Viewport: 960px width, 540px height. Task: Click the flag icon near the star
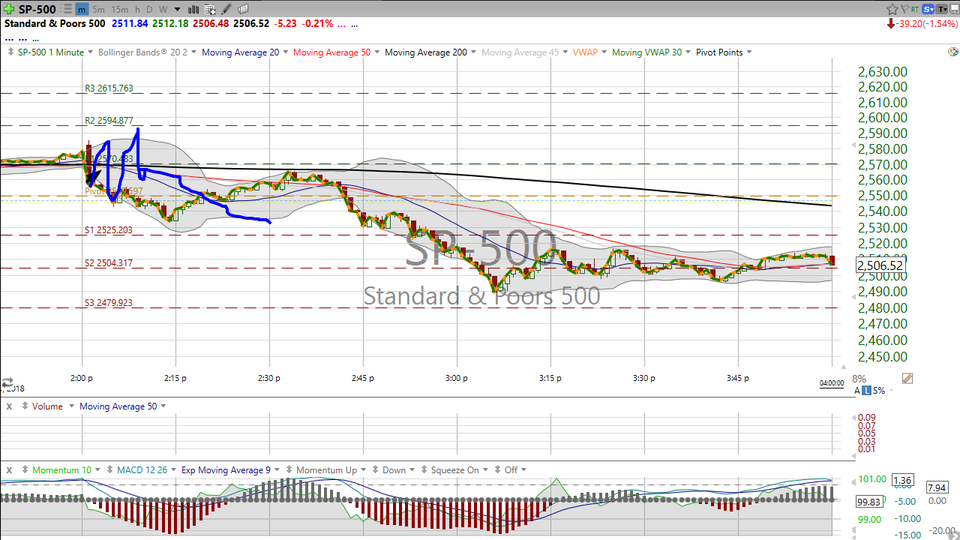click(906, 8)
